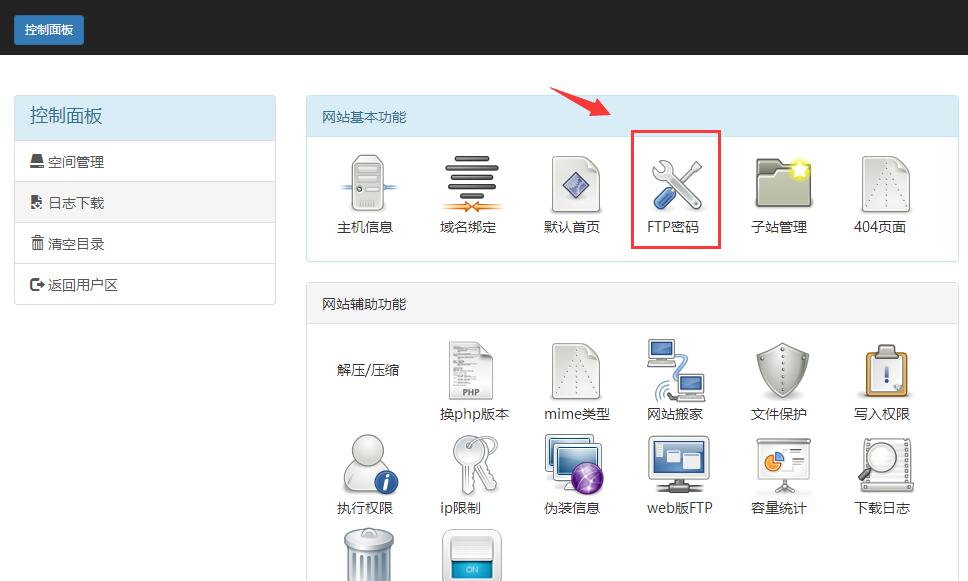Open the web版FTP monitor icon
Screen dimensions: 968x581
[678, 464]
